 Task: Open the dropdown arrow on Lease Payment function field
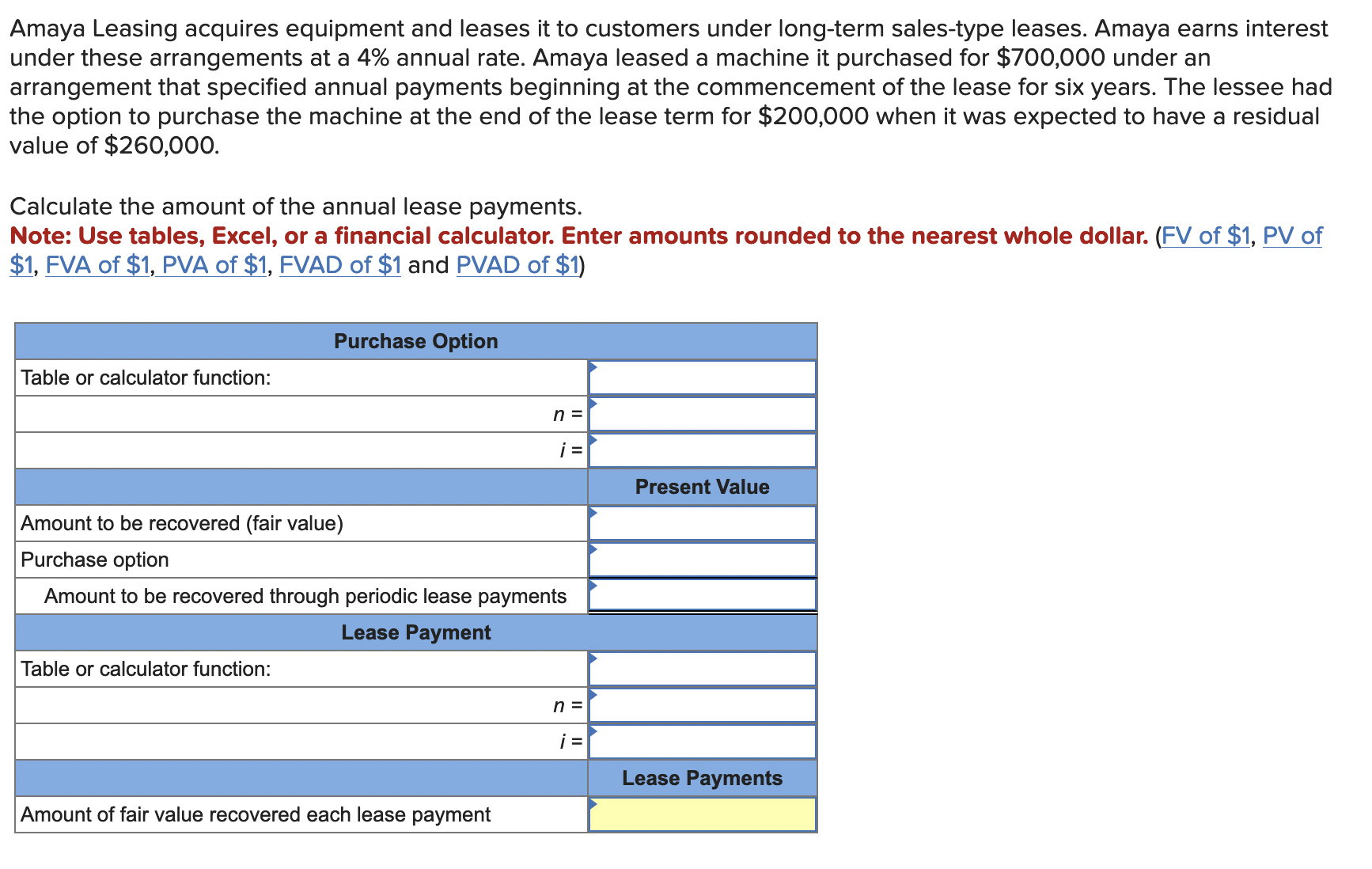click(x=593, y=659)
